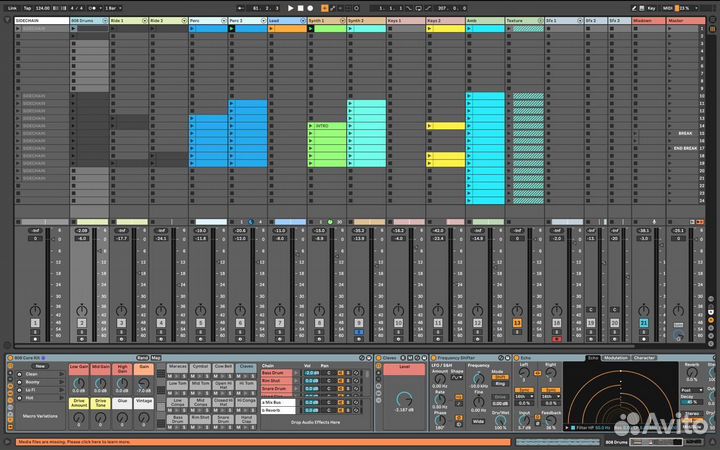This screenshot has width=720, height=450.
Task: Open the 1 Bar quantization dropdown
Action: pyautogui.click(x=113, y=8)
